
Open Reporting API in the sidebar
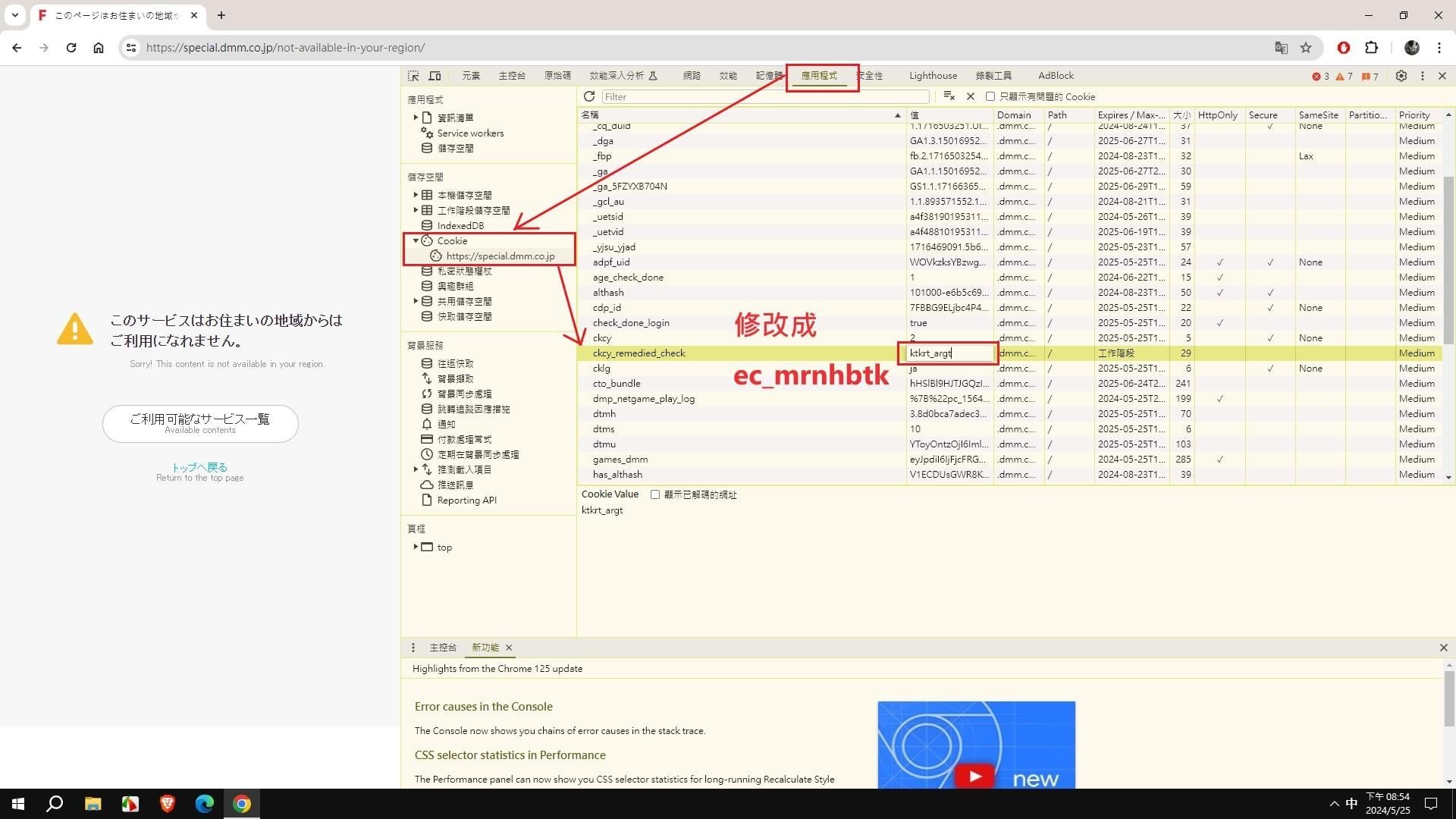[467, 500]
